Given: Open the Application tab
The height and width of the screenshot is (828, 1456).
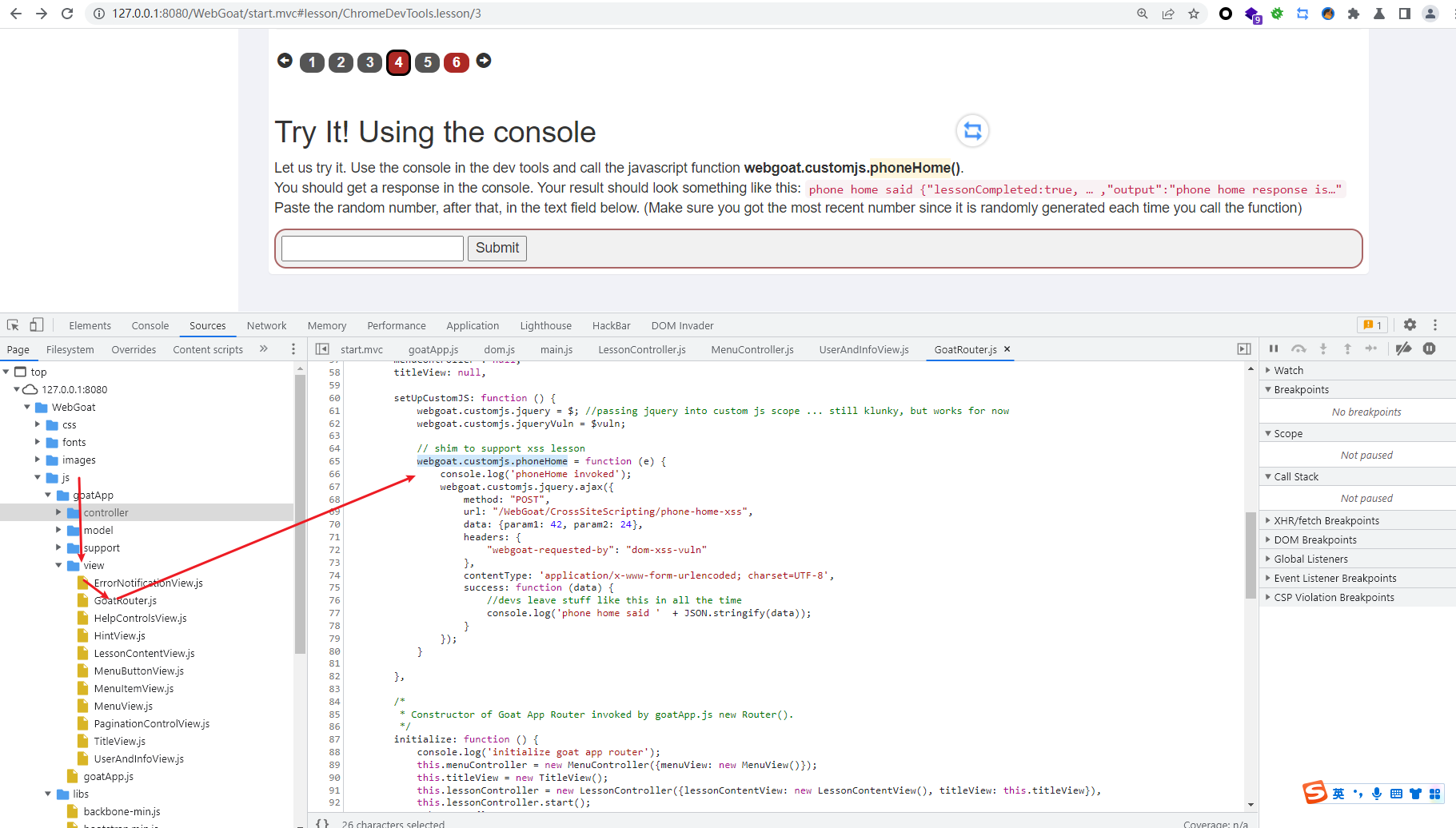Looking at the screenshot, I should 473,325.
